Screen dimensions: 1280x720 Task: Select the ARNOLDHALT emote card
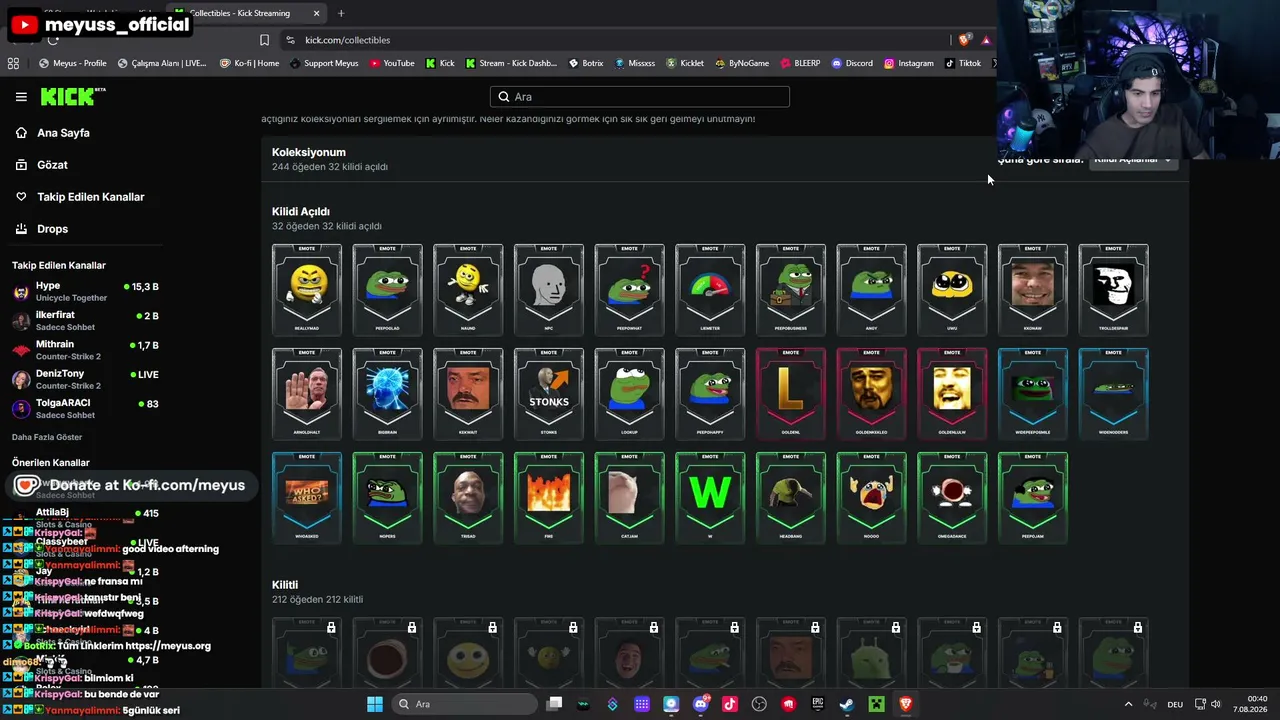point(307,394)
